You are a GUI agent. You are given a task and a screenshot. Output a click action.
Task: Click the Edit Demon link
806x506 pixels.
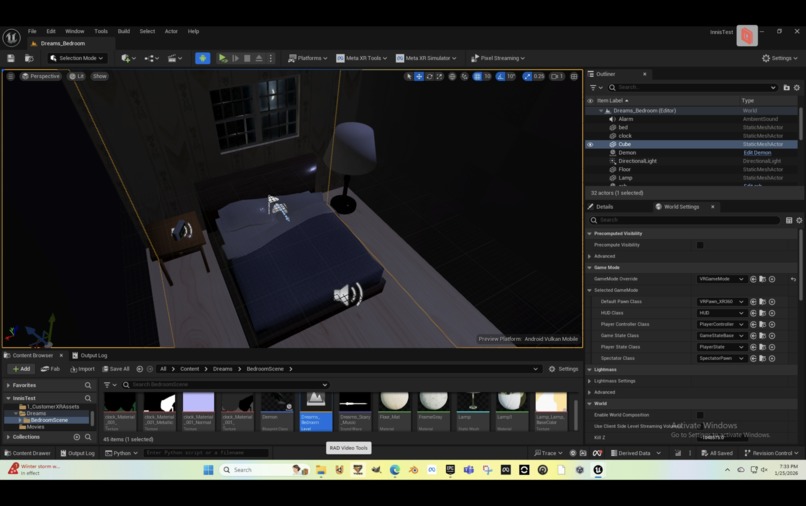[757, 153]
